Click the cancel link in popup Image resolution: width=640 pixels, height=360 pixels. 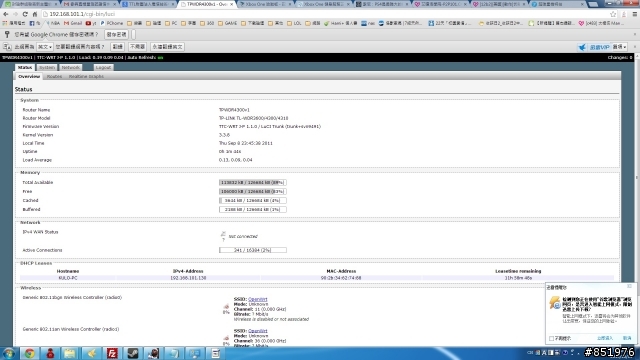627,338
